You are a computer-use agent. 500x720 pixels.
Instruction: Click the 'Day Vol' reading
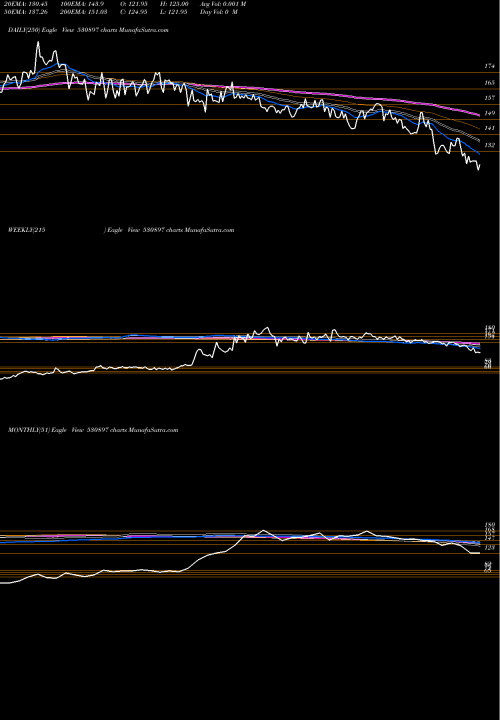click(x=219, y=11)
